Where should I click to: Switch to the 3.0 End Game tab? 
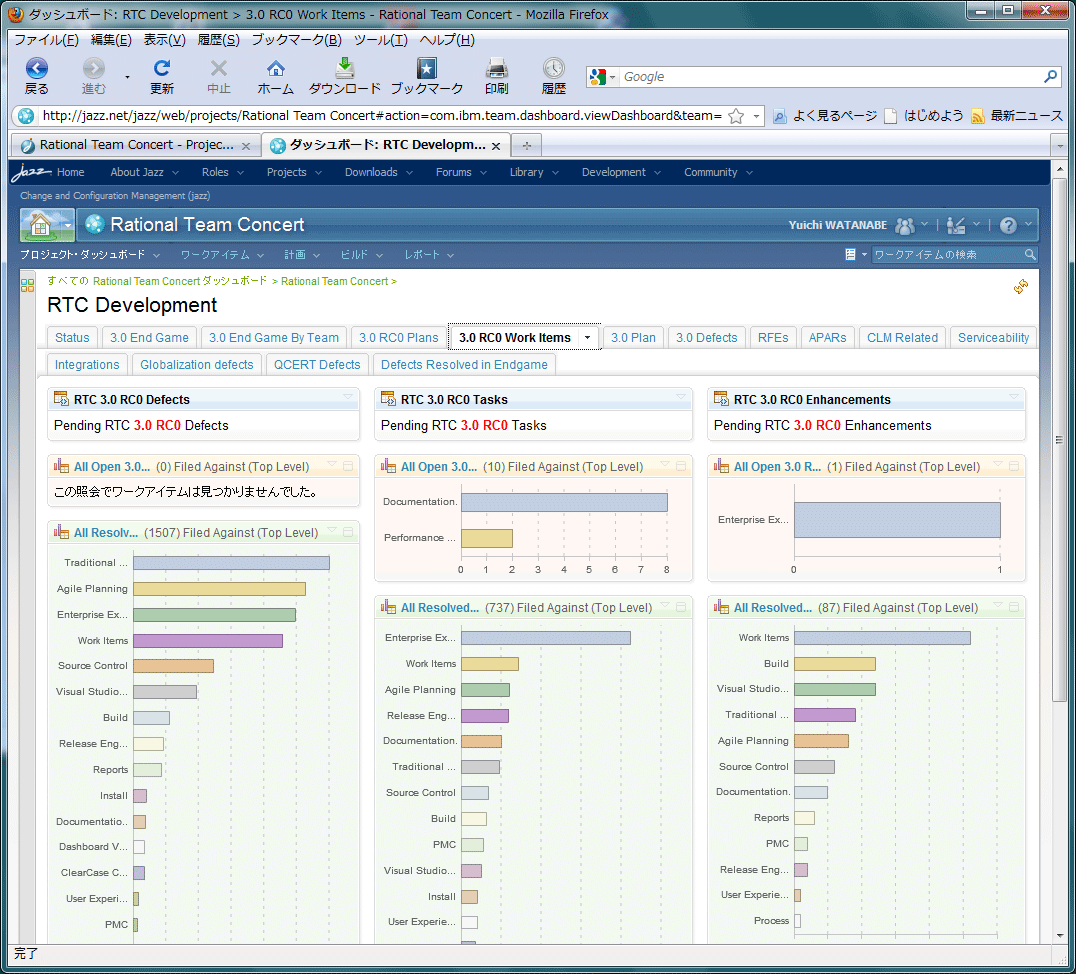pyautogui.click(x=149, y=338)
